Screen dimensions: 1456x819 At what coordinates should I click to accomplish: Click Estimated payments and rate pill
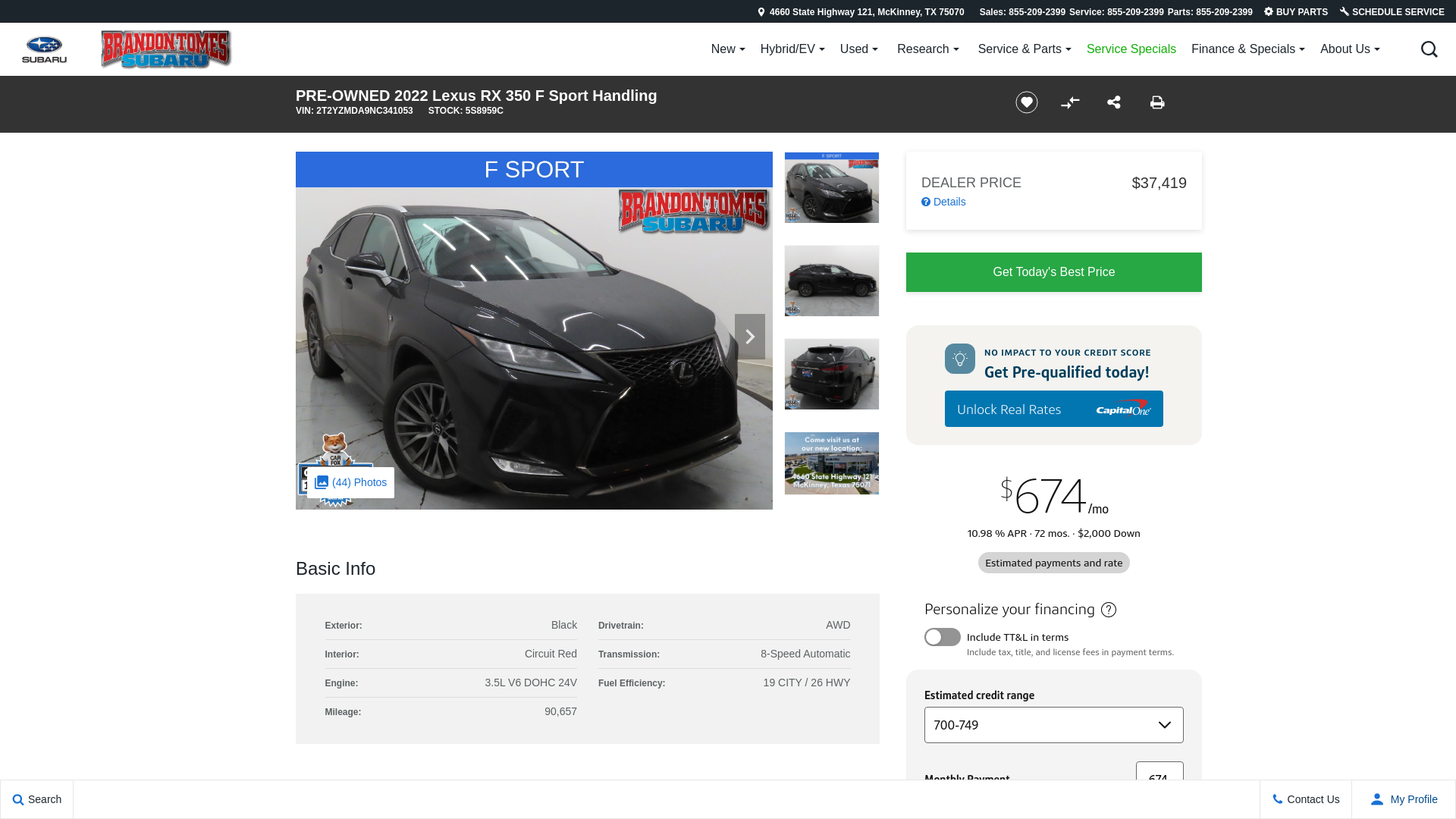(x=1054, y=563)
